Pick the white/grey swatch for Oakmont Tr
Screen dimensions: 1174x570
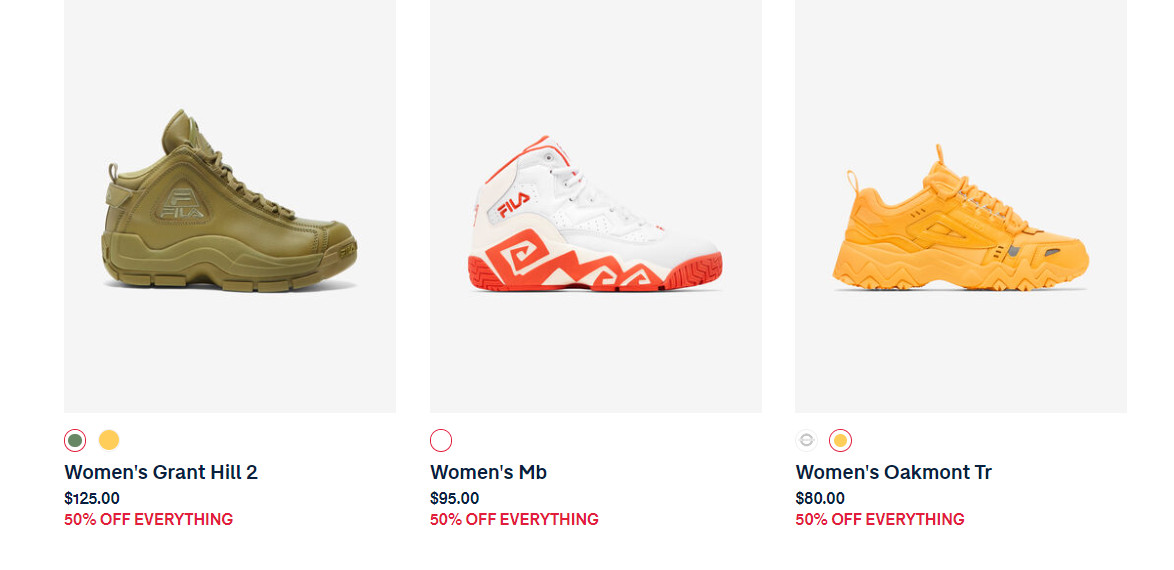pyautogui.click(x=807, y=440)
